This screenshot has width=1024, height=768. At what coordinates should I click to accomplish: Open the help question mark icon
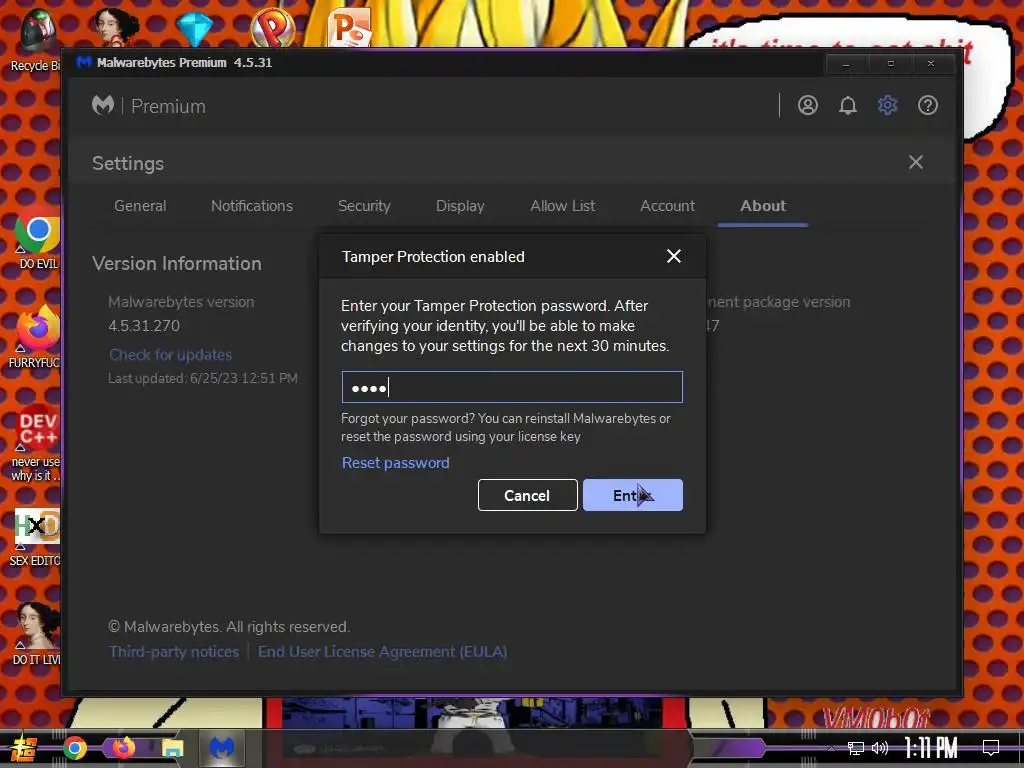(x=927, y=105)
